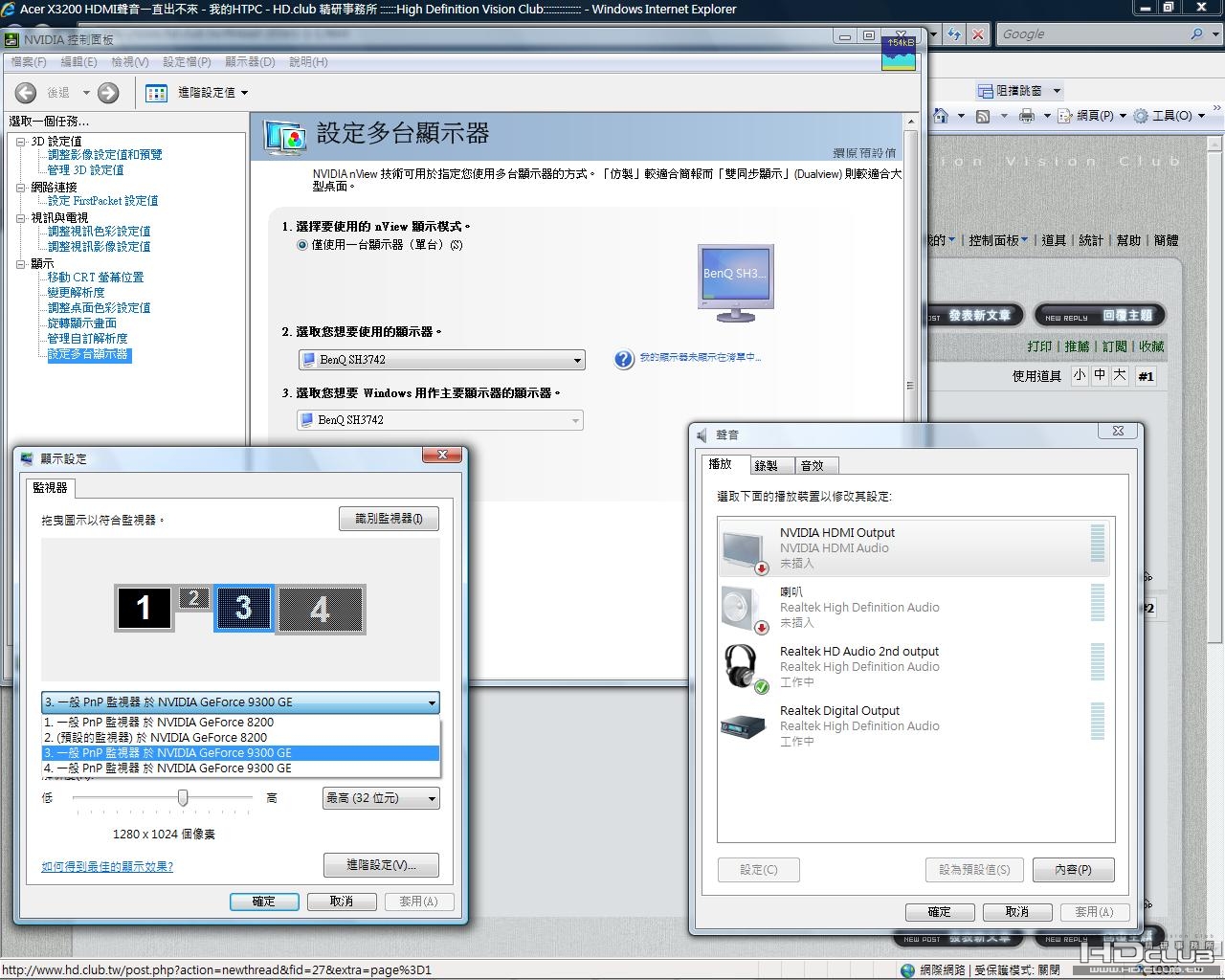1225x980 pixels.
Task: Open the 說明(H) menu
Action: (308, 62)
